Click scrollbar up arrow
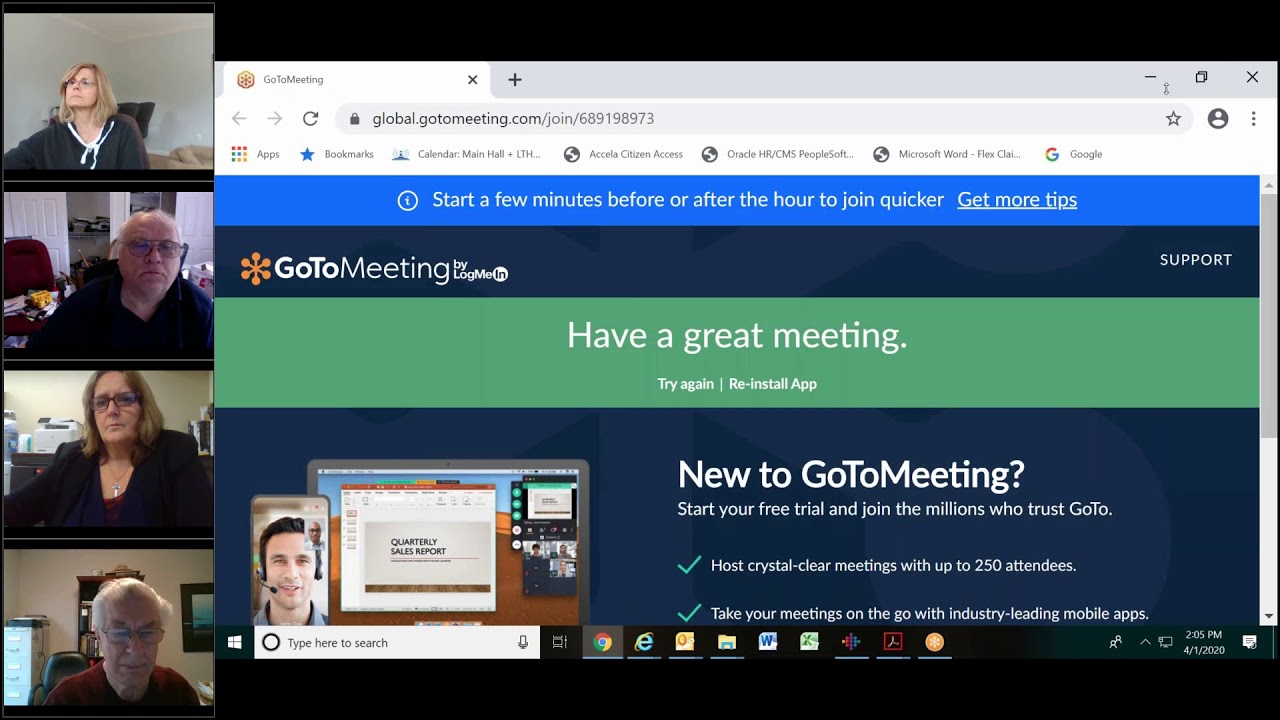 [x=1269, y=185]
